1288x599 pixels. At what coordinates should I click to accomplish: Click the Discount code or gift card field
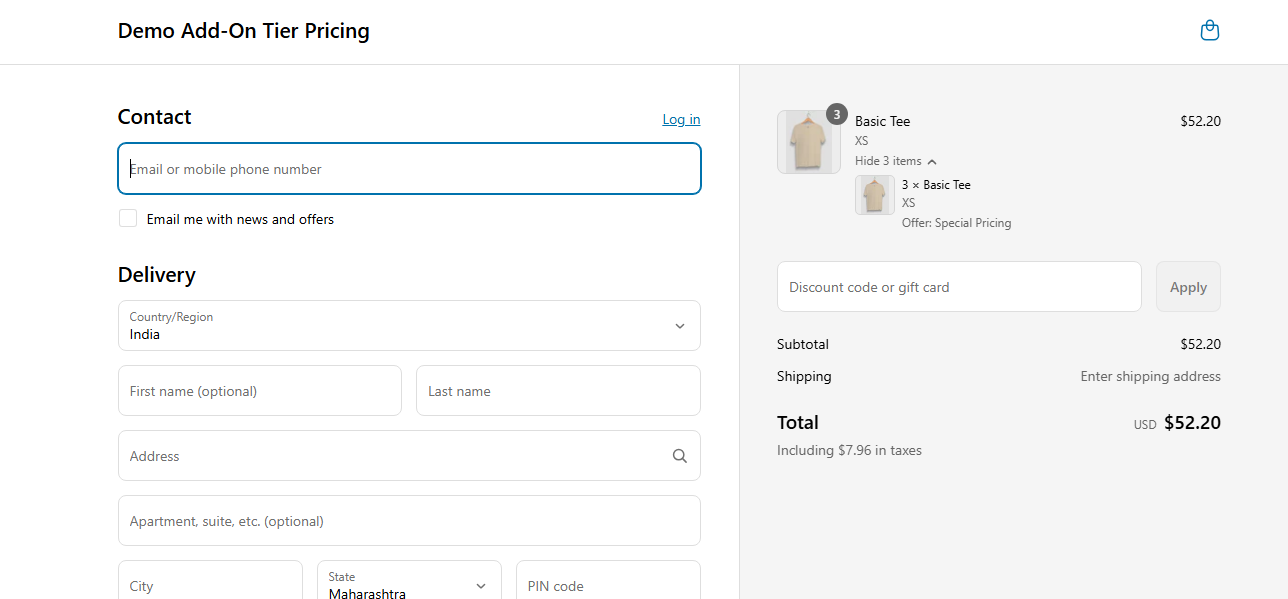tap(958, 287)
